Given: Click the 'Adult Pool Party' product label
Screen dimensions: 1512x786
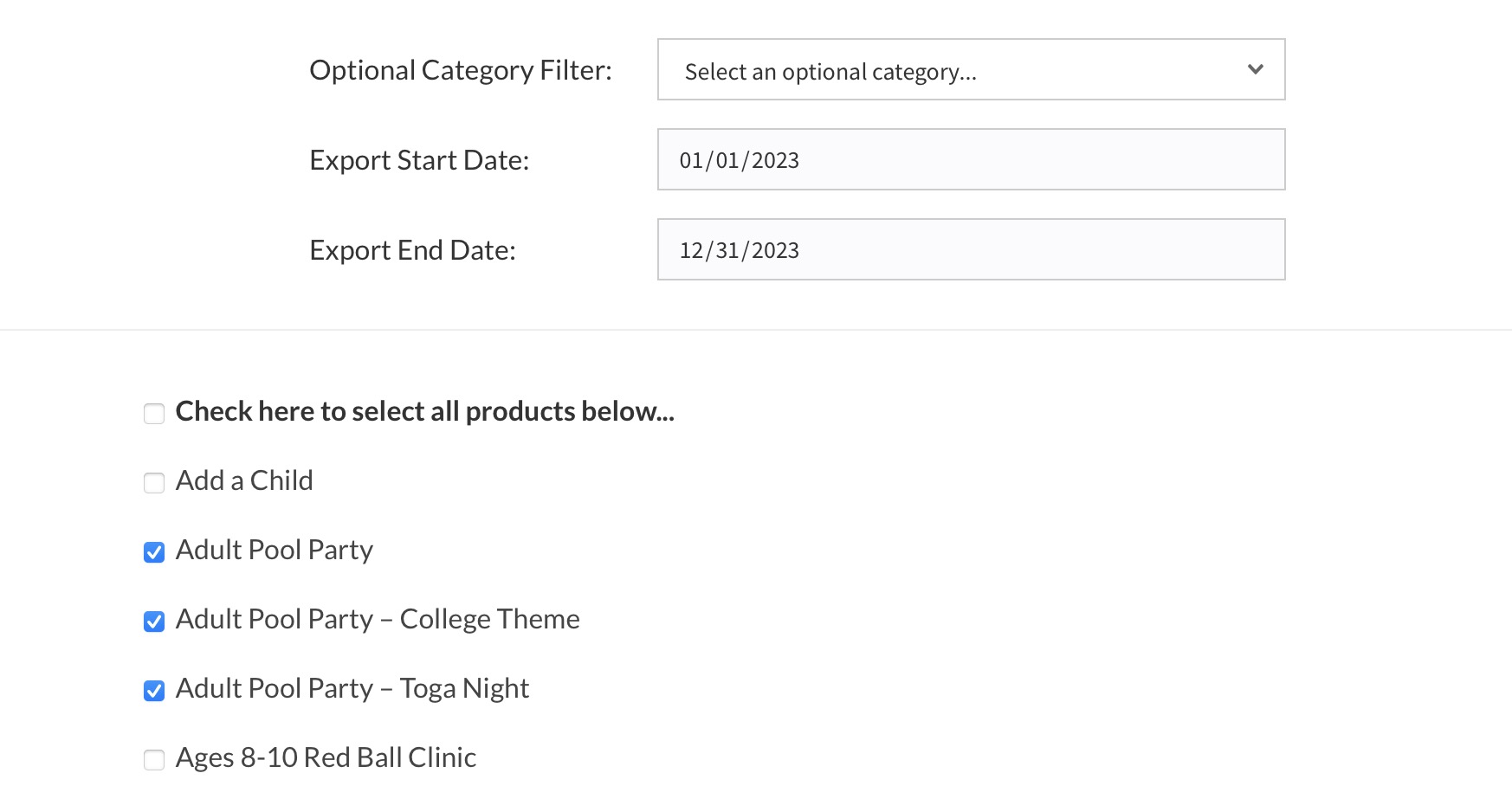Looking at the screenshot, I should pos(275,550).
